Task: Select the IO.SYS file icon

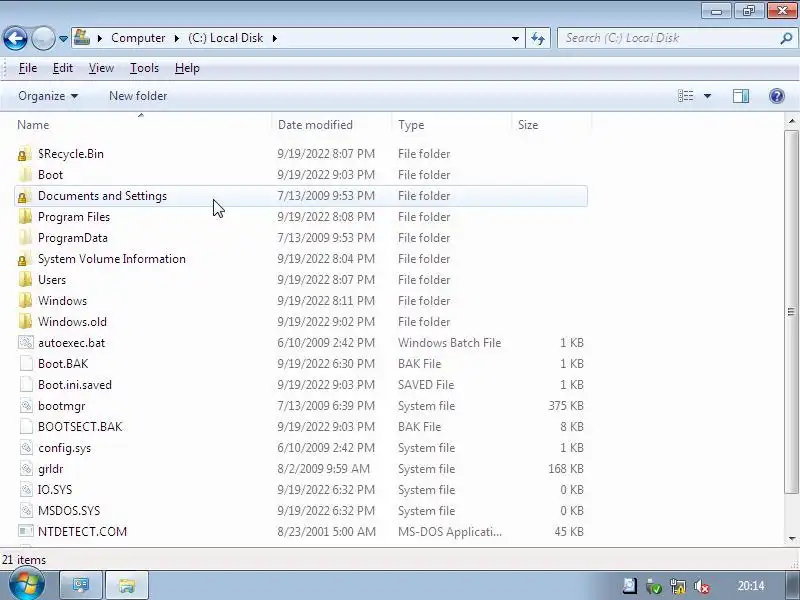Action: point(26,490)
